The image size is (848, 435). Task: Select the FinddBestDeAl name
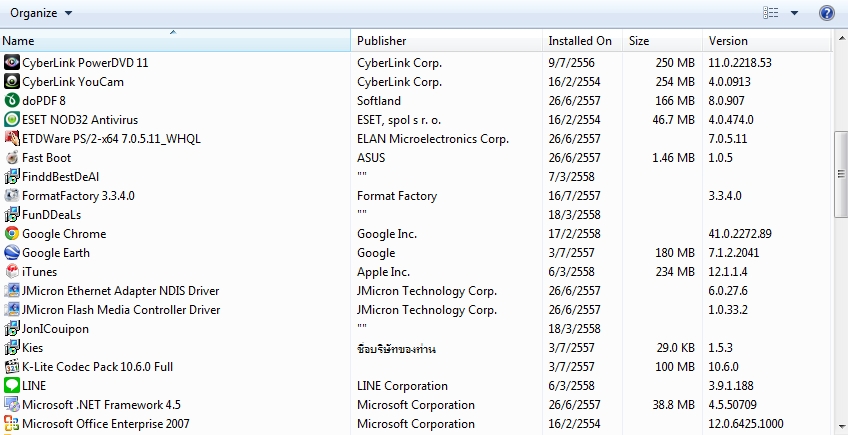pyautogui.click(x=61, y=176)
